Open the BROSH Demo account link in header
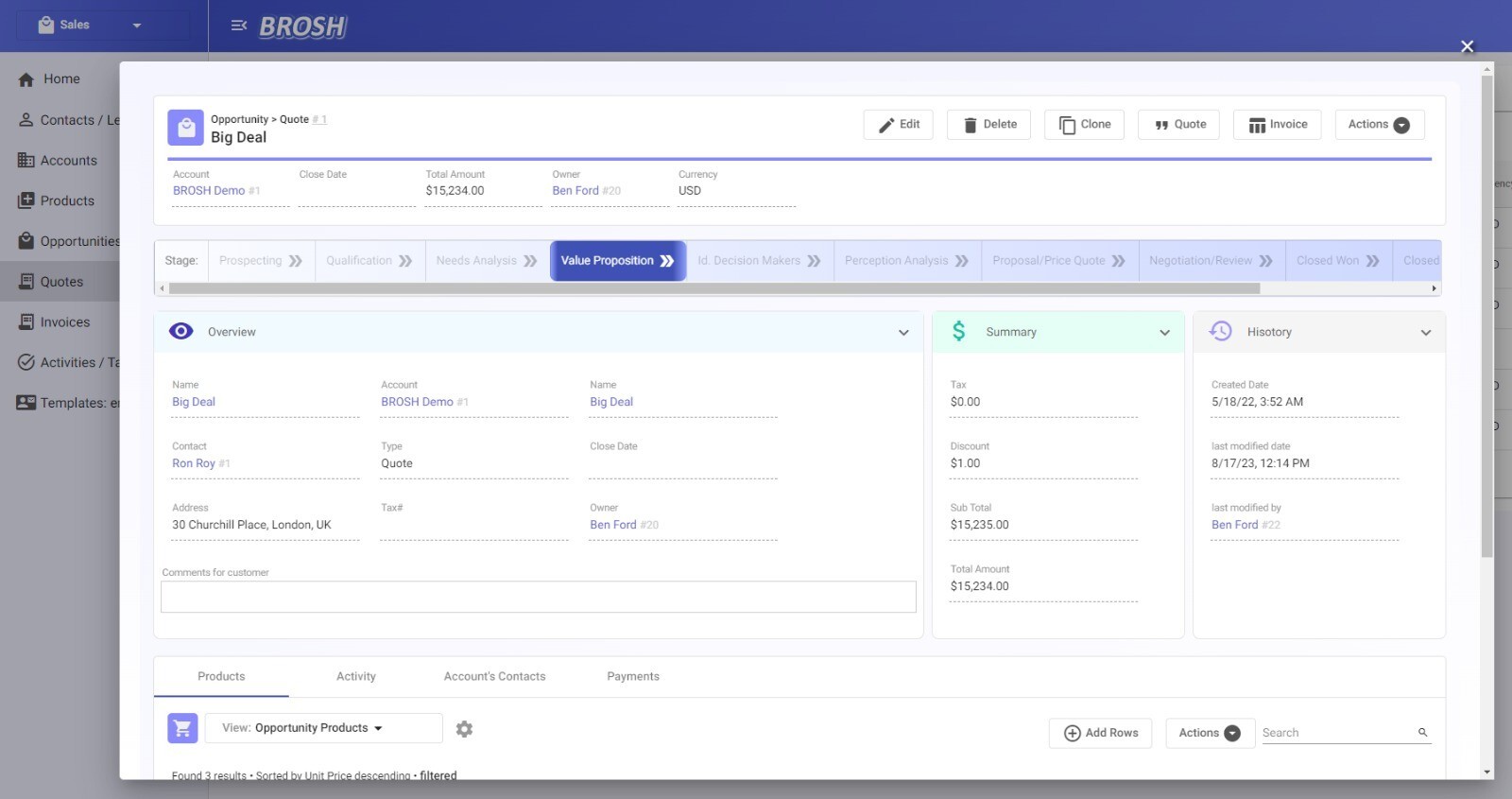1512x799 pixels. [209, 191]
